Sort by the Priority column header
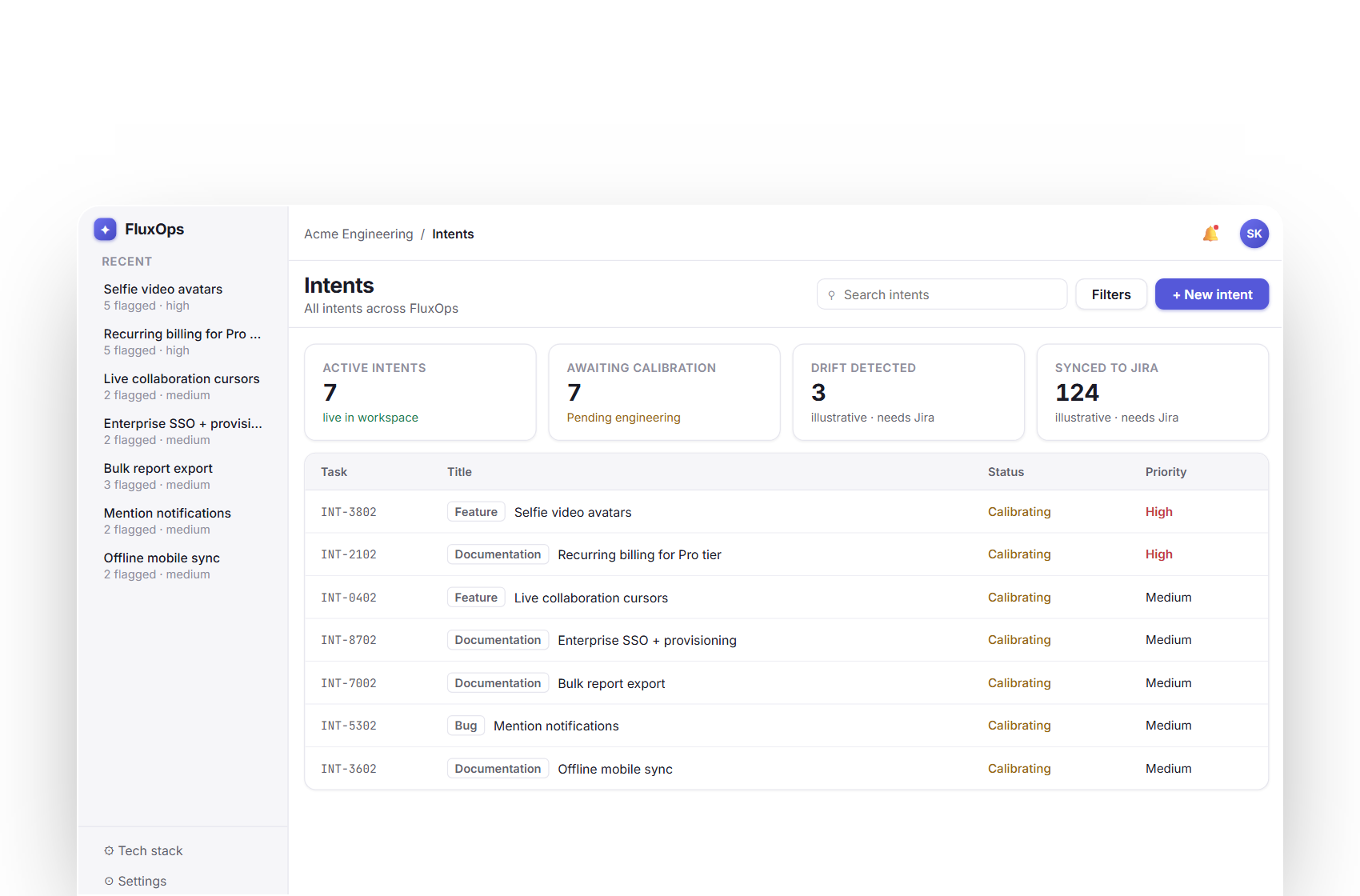 coord(1166,472)
